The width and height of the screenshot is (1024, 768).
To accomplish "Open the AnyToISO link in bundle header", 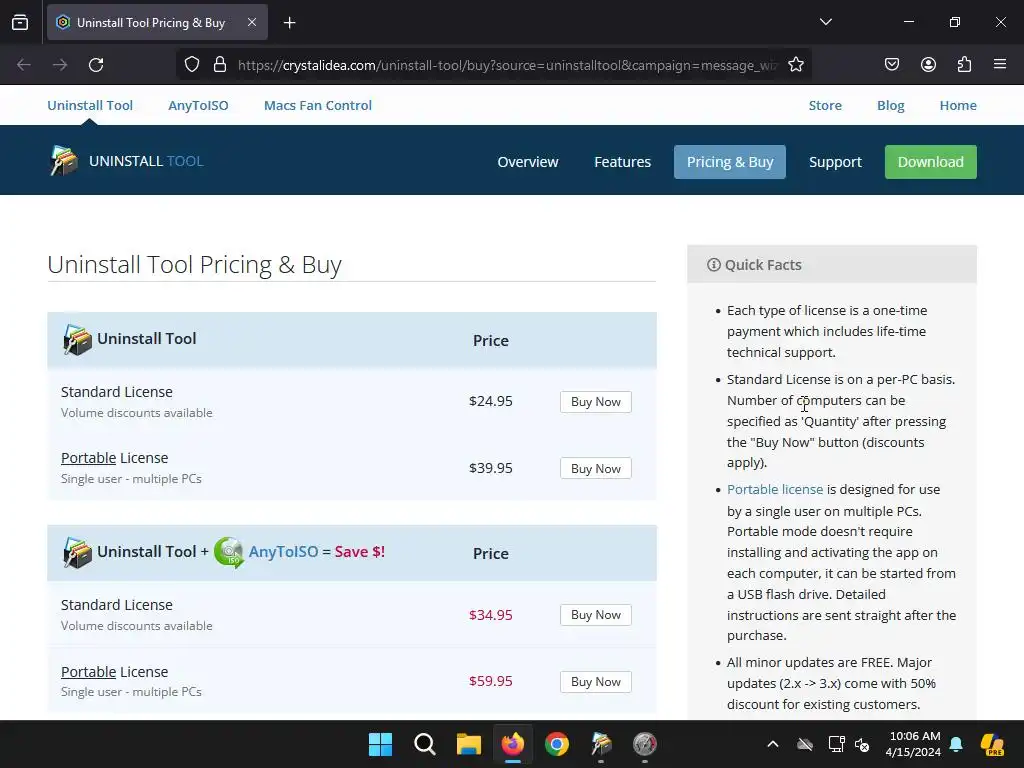I will pos(283,552).
